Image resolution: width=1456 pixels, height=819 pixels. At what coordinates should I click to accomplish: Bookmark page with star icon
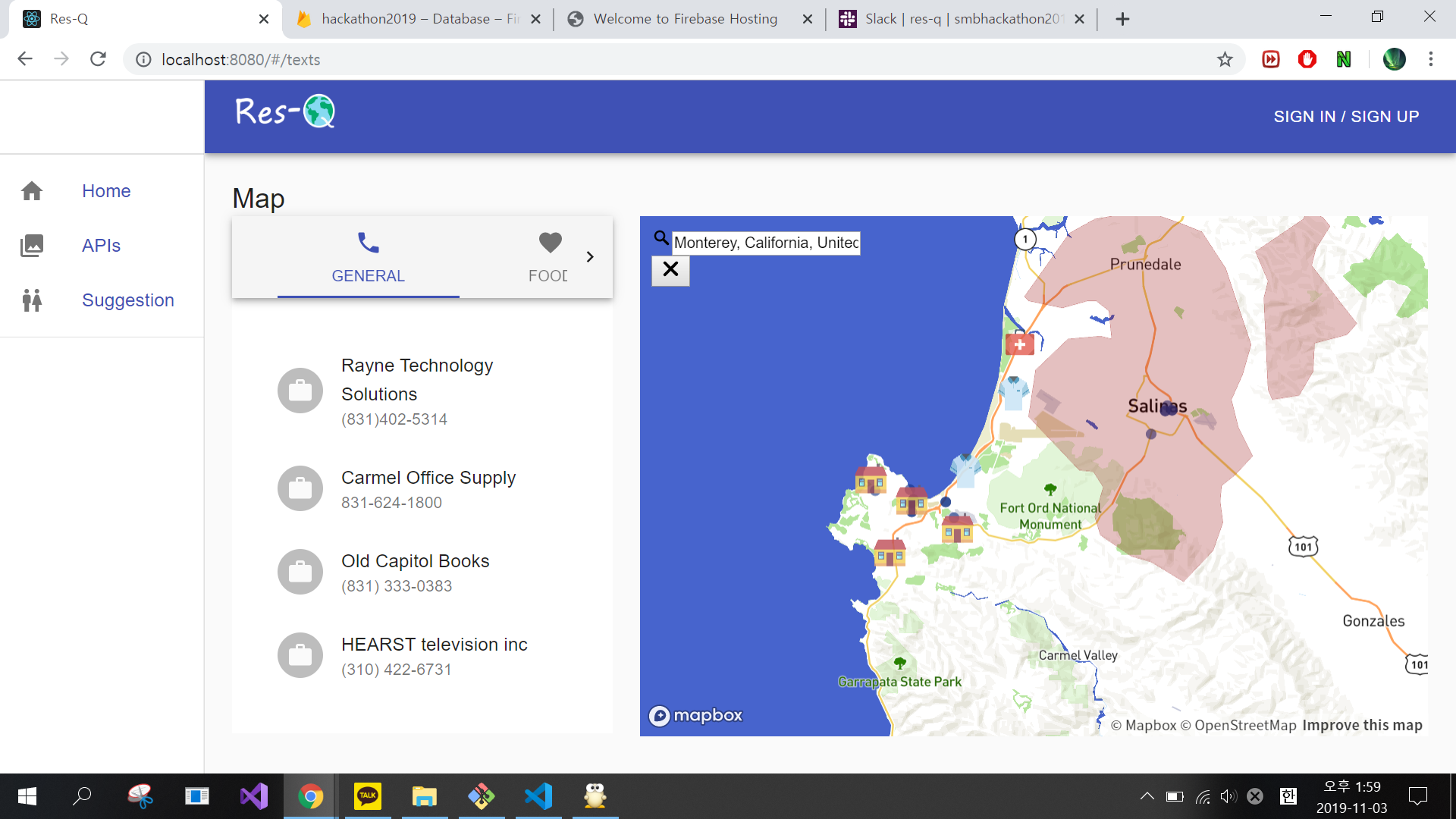point(1225,59)
